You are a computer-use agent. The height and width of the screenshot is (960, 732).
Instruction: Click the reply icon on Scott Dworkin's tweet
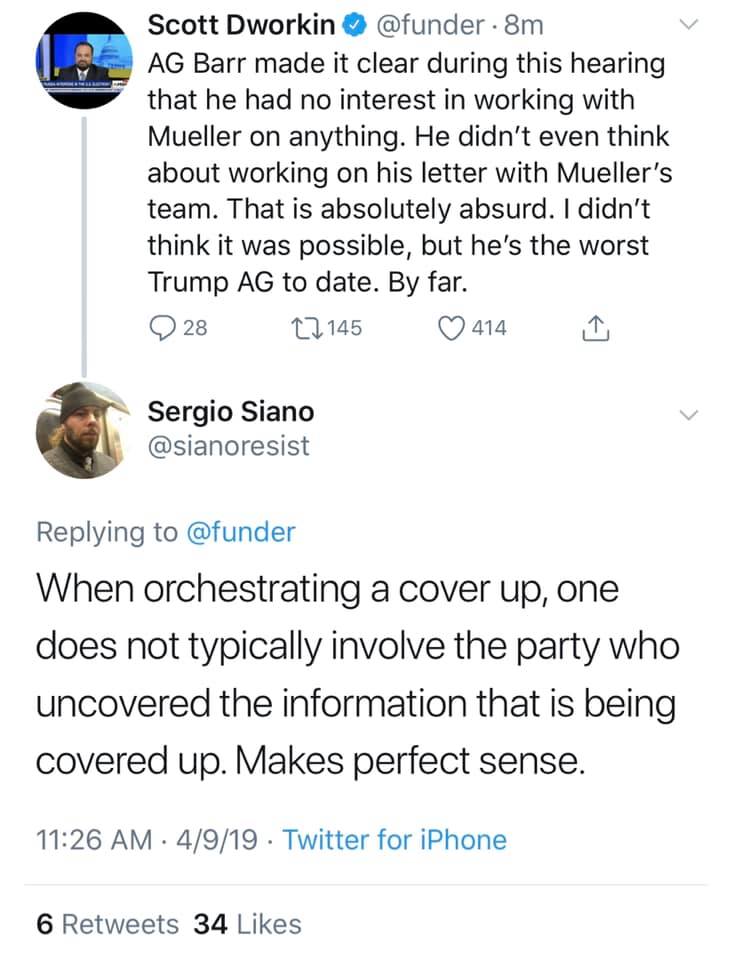162,326
